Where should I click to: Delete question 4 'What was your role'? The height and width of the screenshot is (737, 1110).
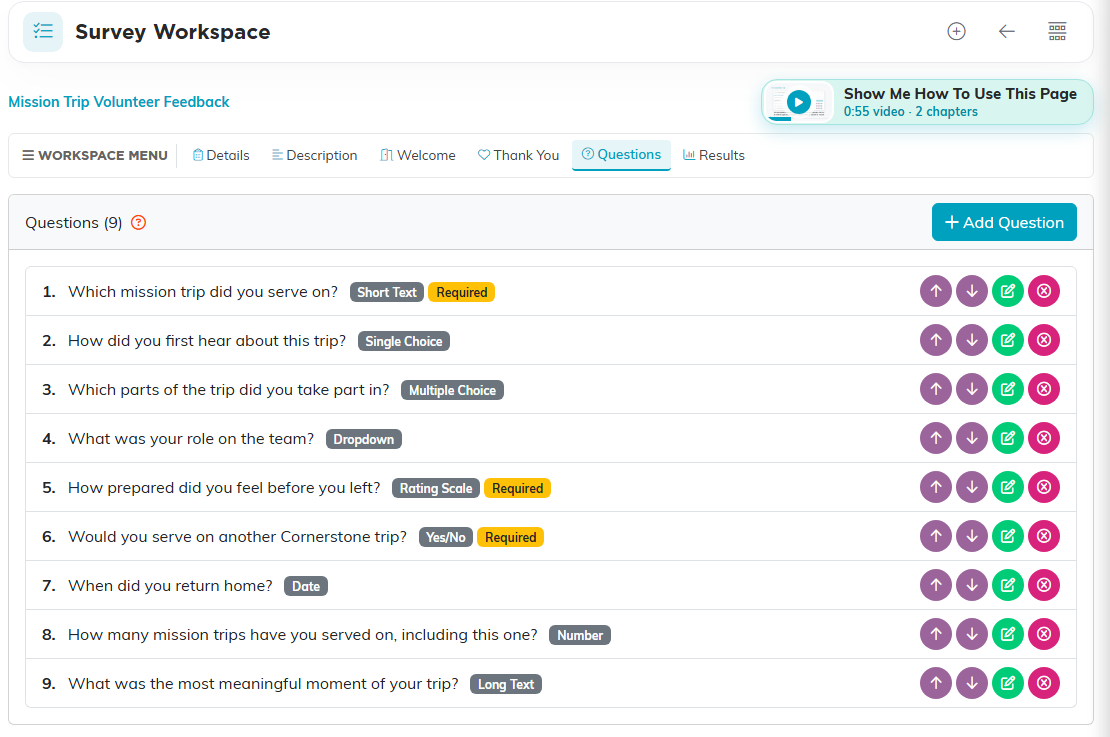[1044, 438]
